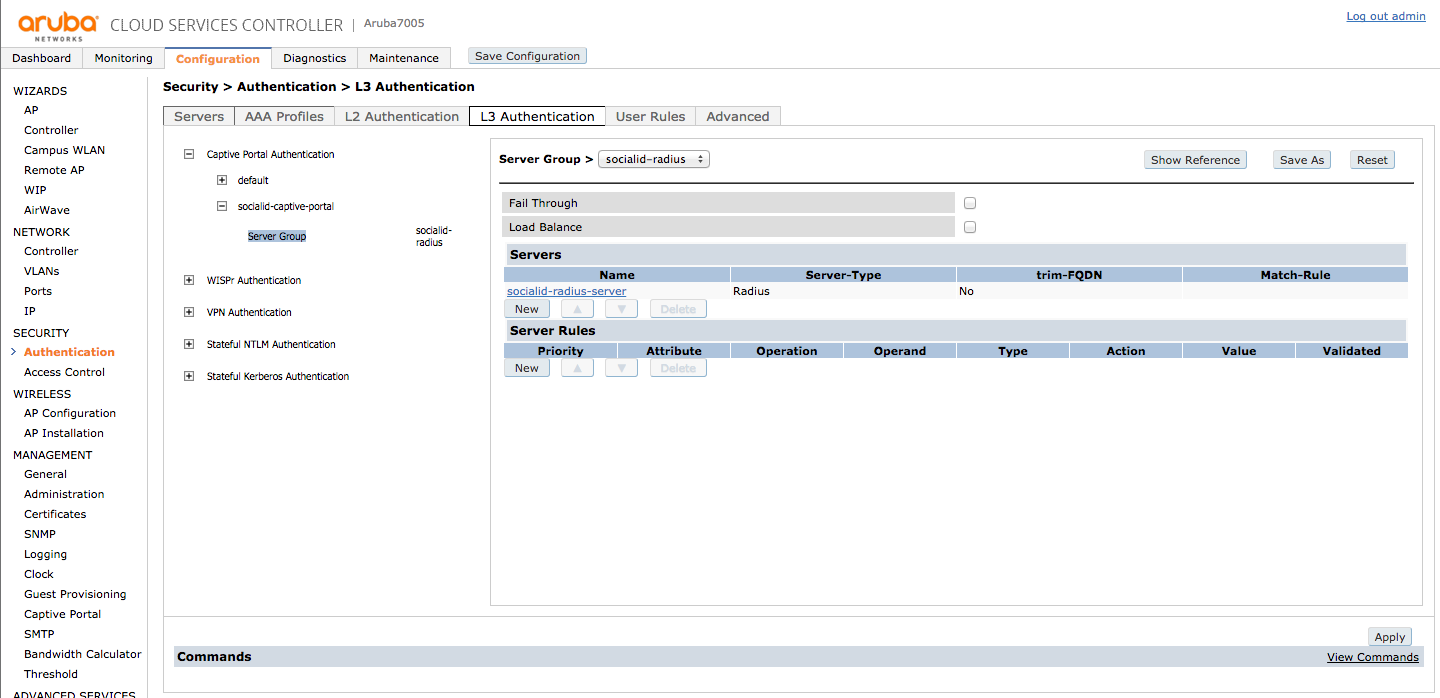Open AirWave in the sidebar

pyautogui.click(x=47, y=210)
